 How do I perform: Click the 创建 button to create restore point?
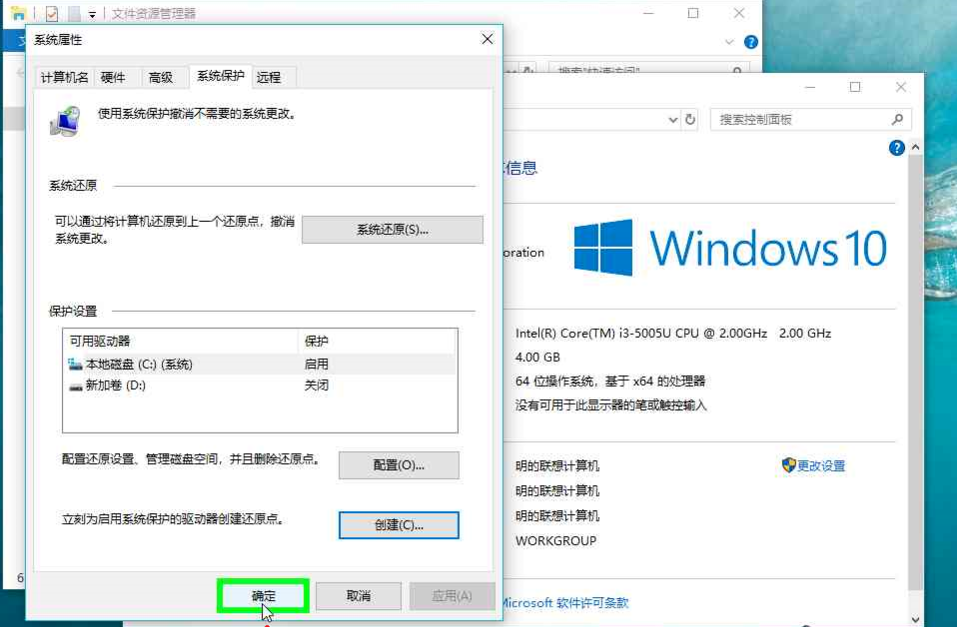point(398,525)
